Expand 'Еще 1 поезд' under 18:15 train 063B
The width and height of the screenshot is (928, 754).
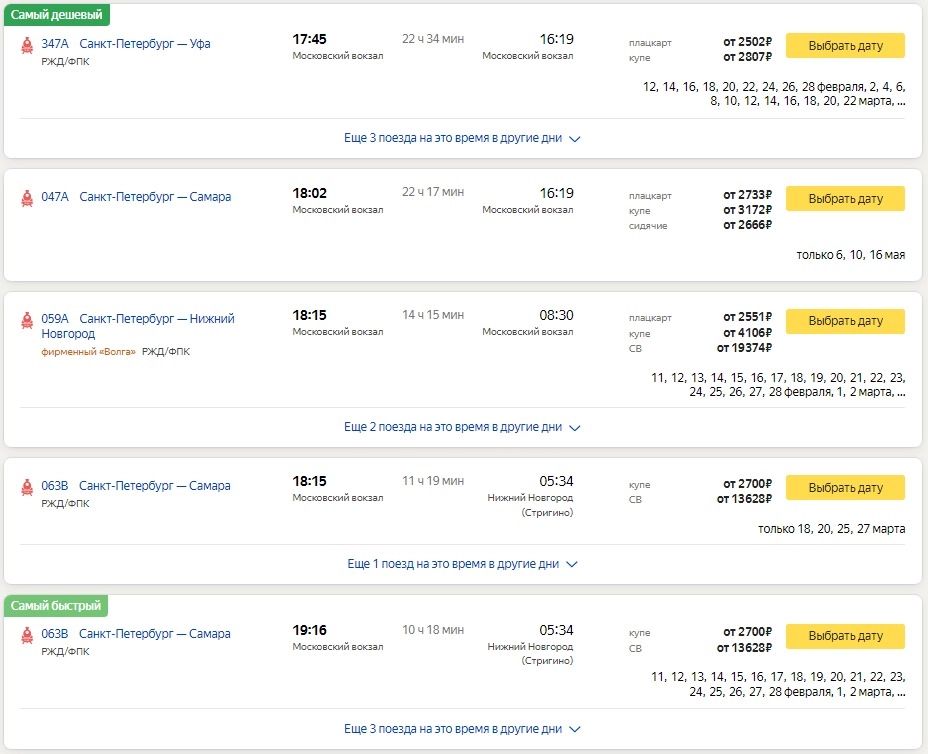[x=462, y=564]
